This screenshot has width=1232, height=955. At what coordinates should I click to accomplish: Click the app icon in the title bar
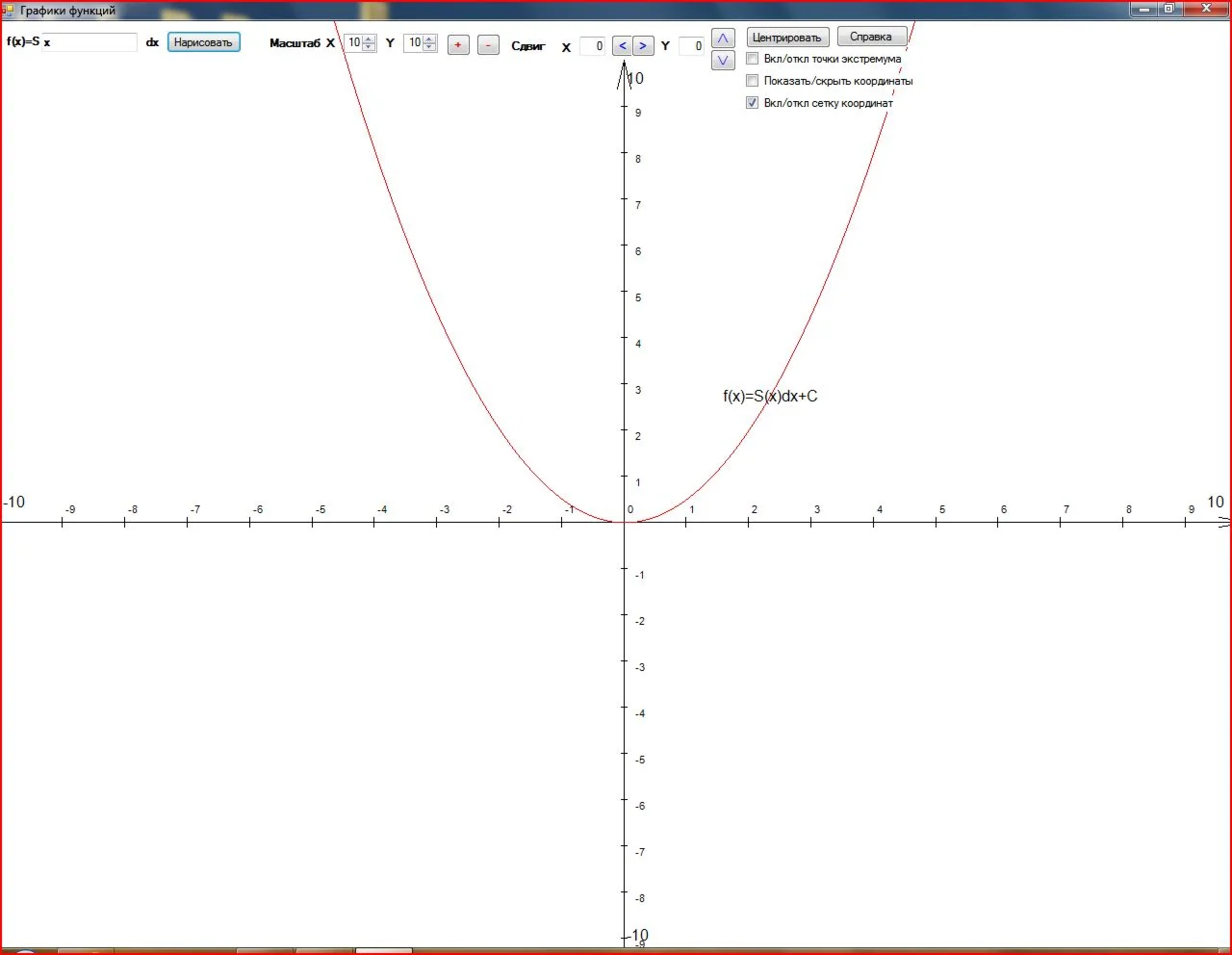pos(9,11)
